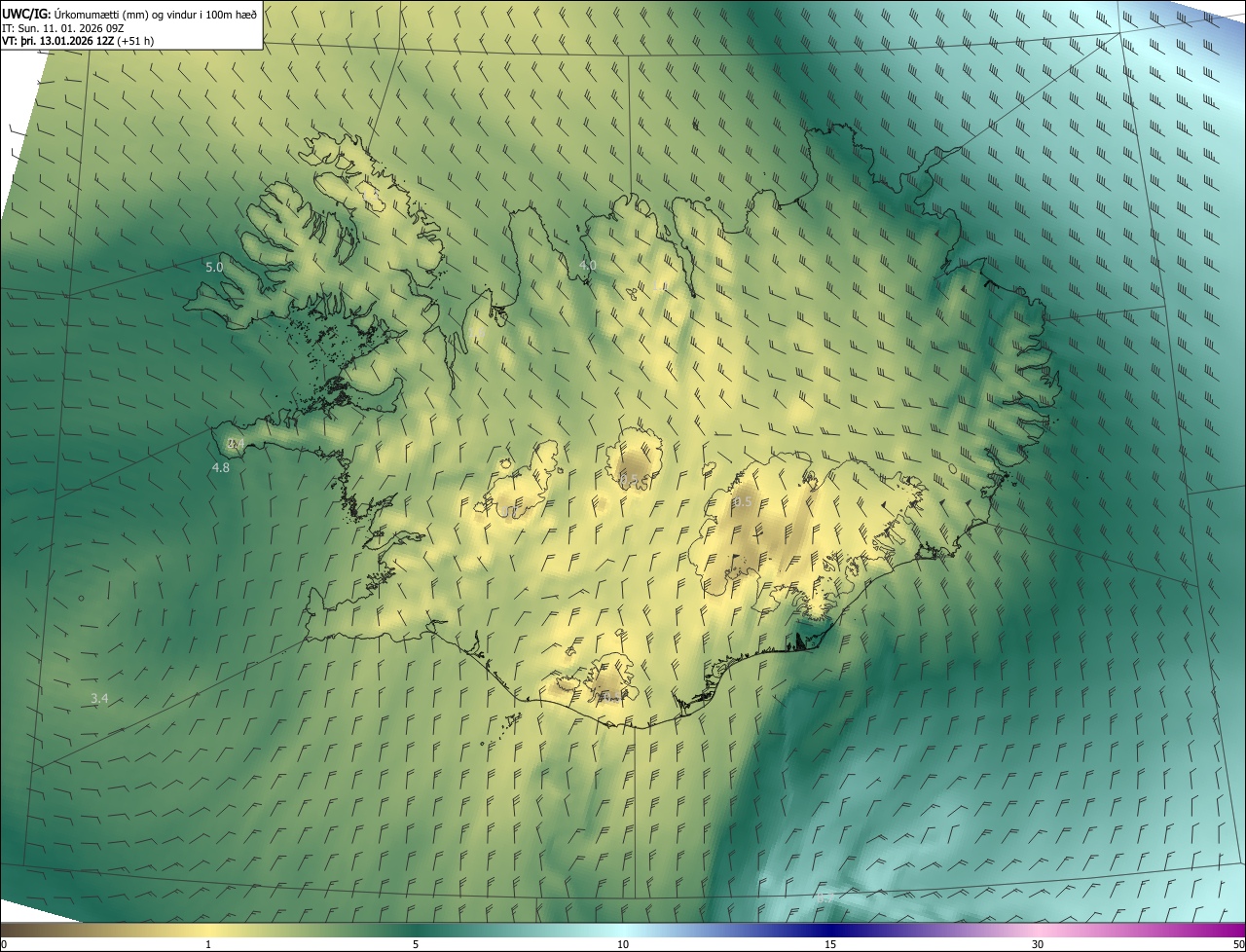Image resolution: width=1246 pixels, height=952 pixels.
Task: Click the '4.0' value label on the map
Action: pyautogui.click(x=588, y=265)
